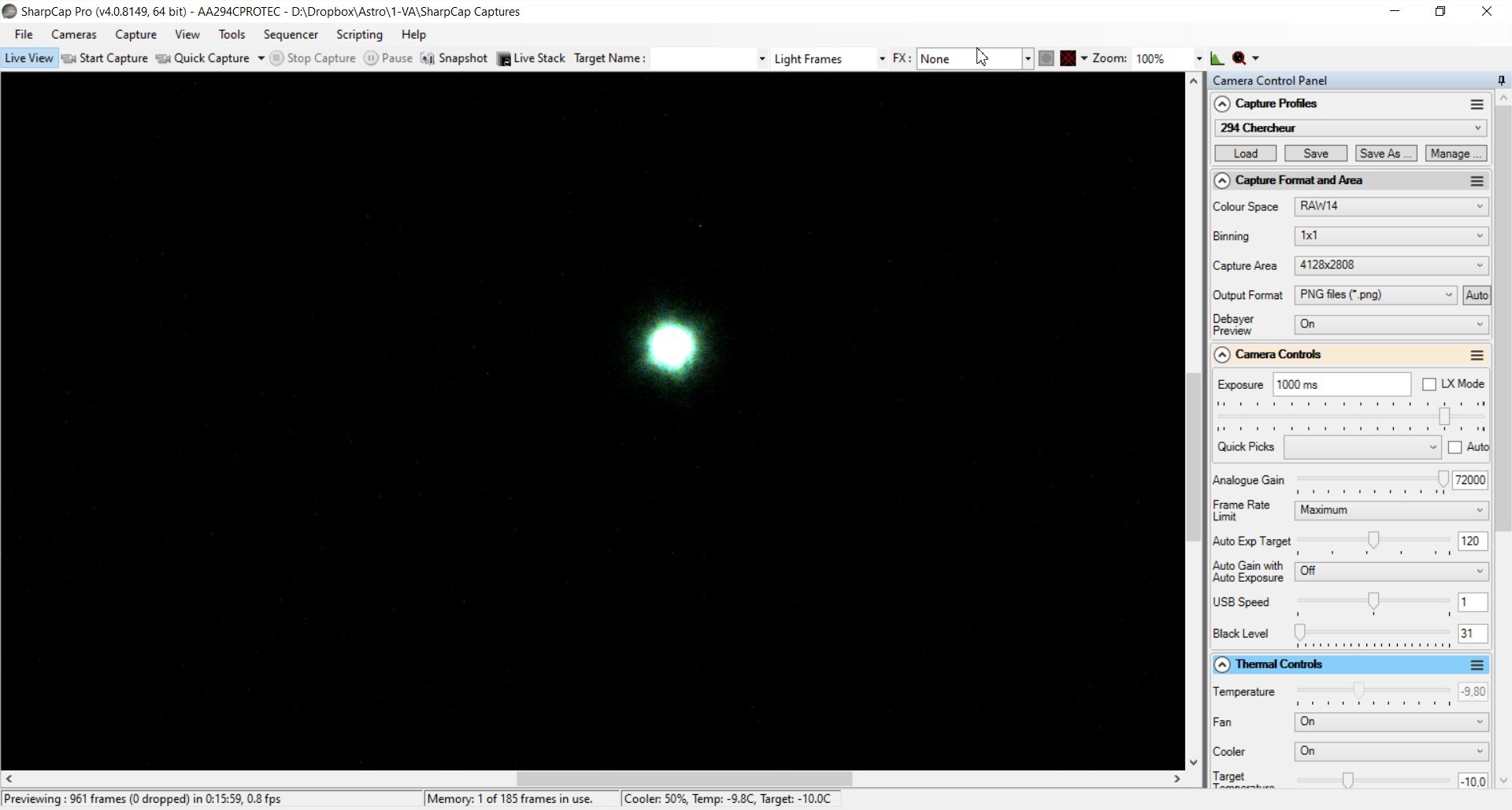
Task: Click the Save profile button
Action: point(1316,153)
